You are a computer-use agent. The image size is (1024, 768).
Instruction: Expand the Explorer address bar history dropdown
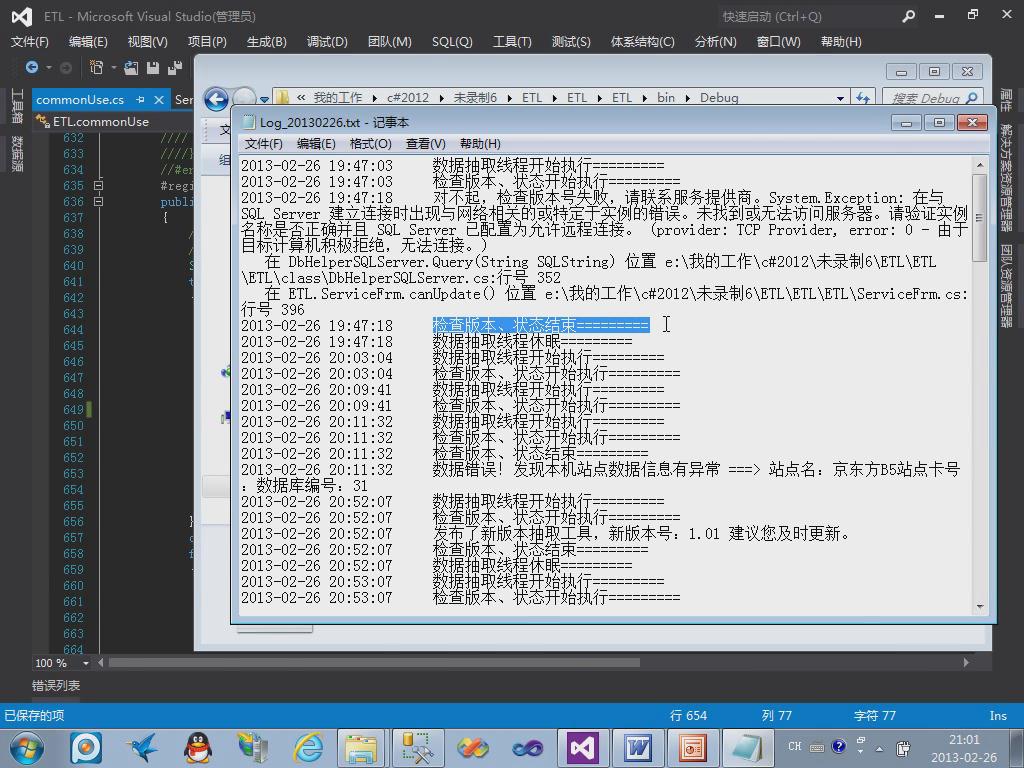[x=840, y=98]
